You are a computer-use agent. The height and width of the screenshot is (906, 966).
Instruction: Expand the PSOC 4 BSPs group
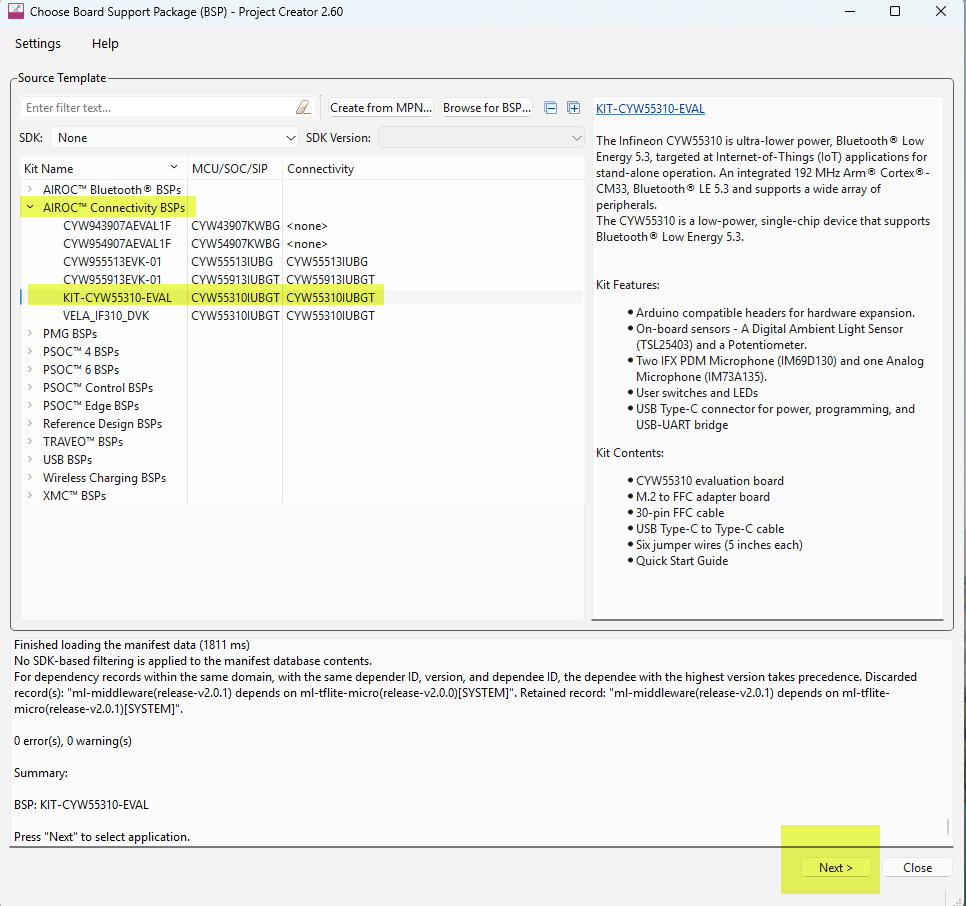click(x=30, y=351)
